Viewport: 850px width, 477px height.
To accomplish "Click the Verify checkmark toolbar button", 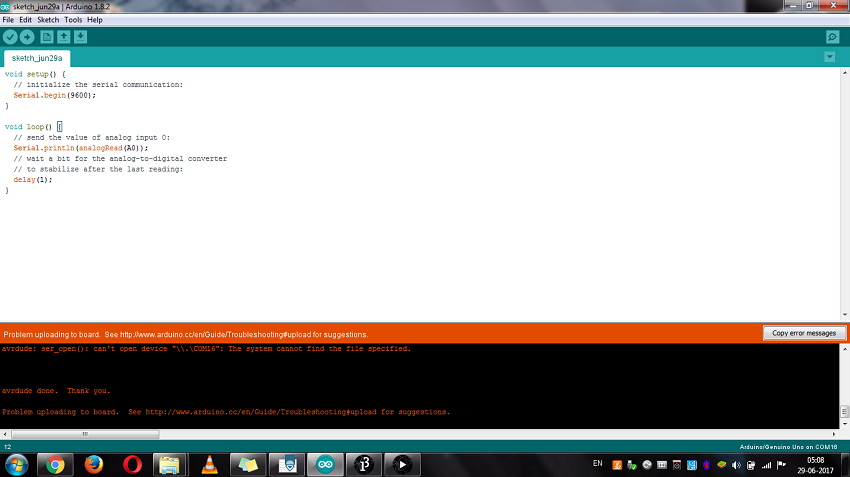I will 10,37.
